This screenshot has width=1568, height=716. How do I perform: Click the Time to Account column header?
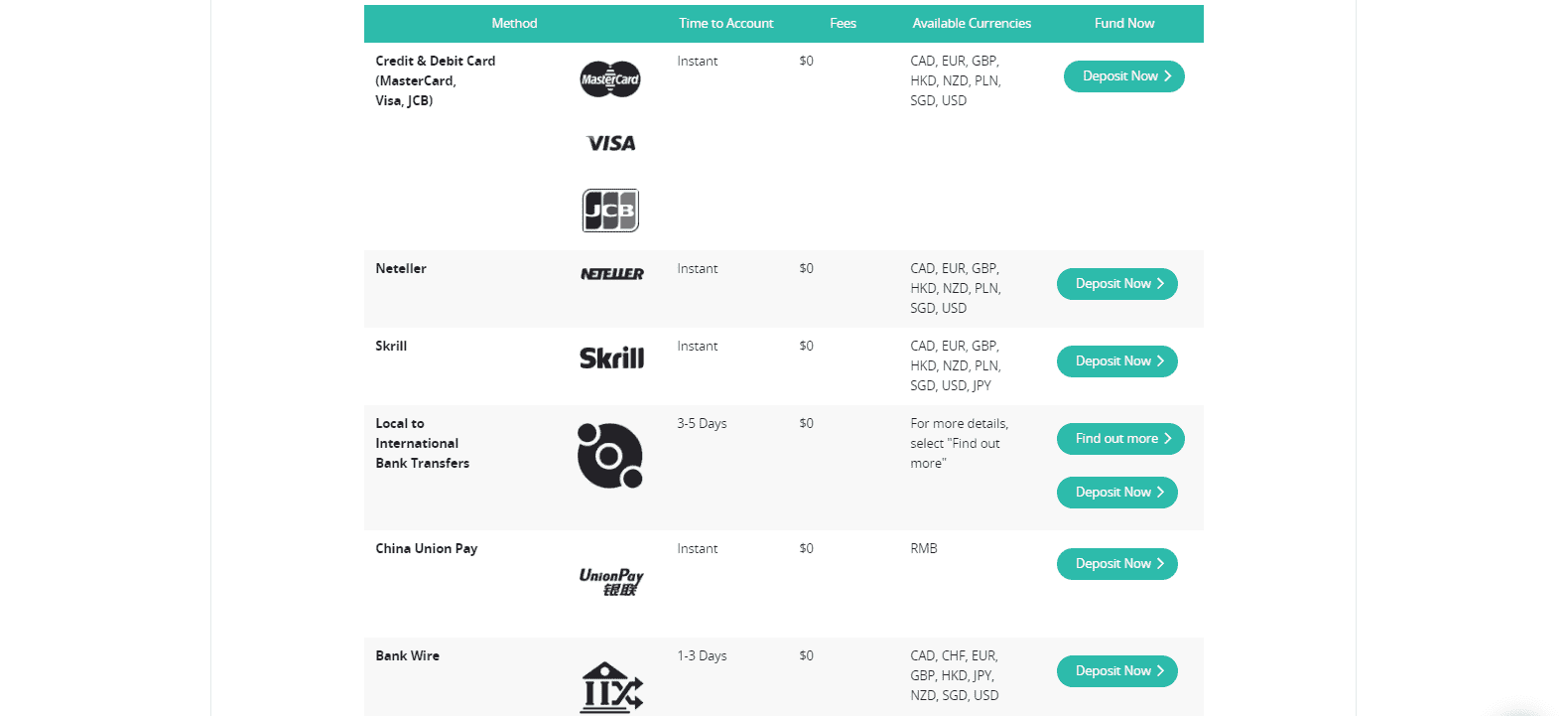[725, 24]
